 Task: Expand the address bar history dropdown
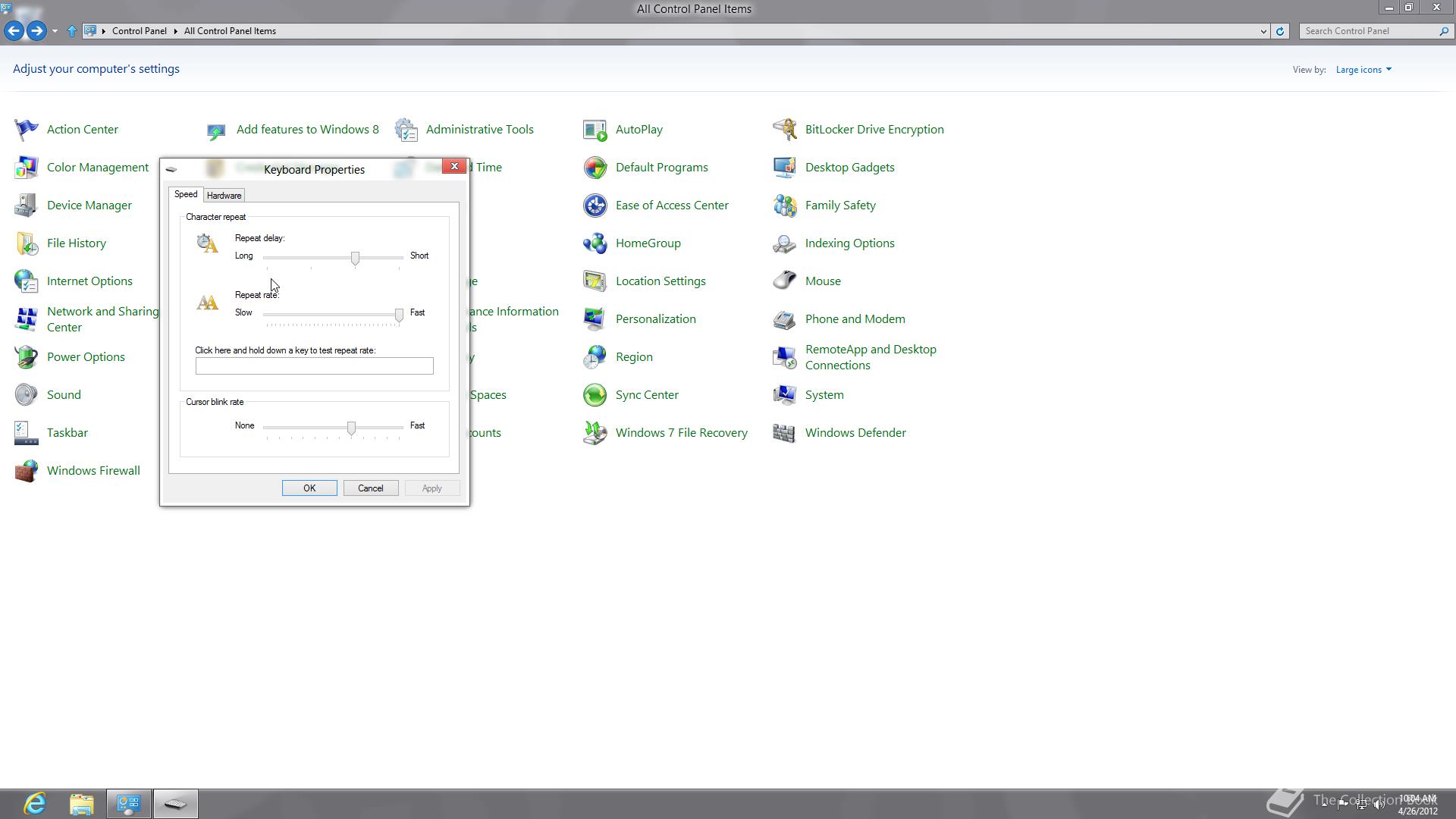point(1263,31)
